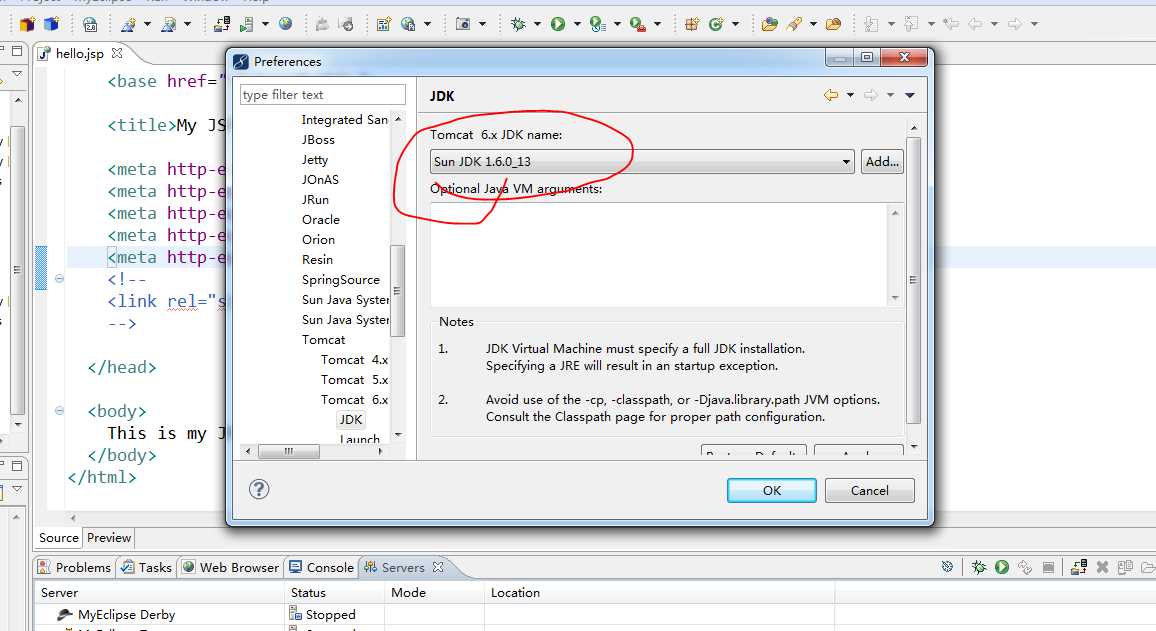Click the debug server icon in Servers view
This screenshot has width=1156, height=631.
978,567
